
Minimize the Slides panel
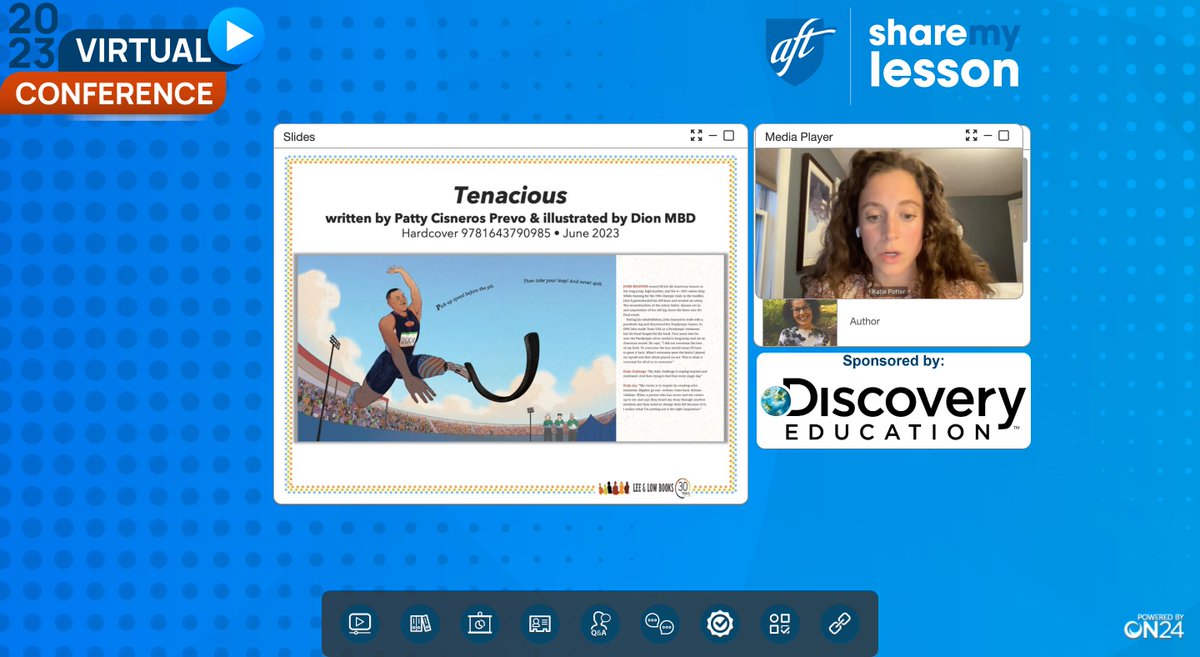pos(713,136)
